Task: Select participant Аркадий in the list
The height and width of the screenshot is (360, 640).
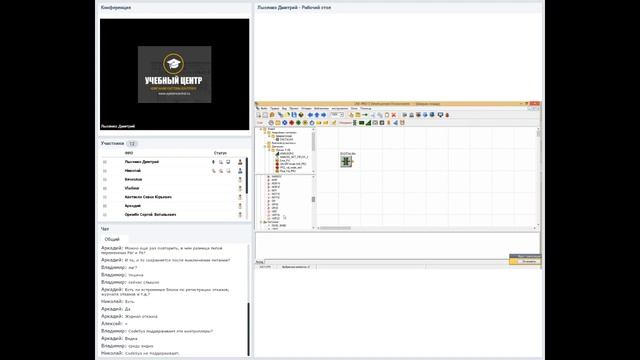Action: (x=133, y=206)
